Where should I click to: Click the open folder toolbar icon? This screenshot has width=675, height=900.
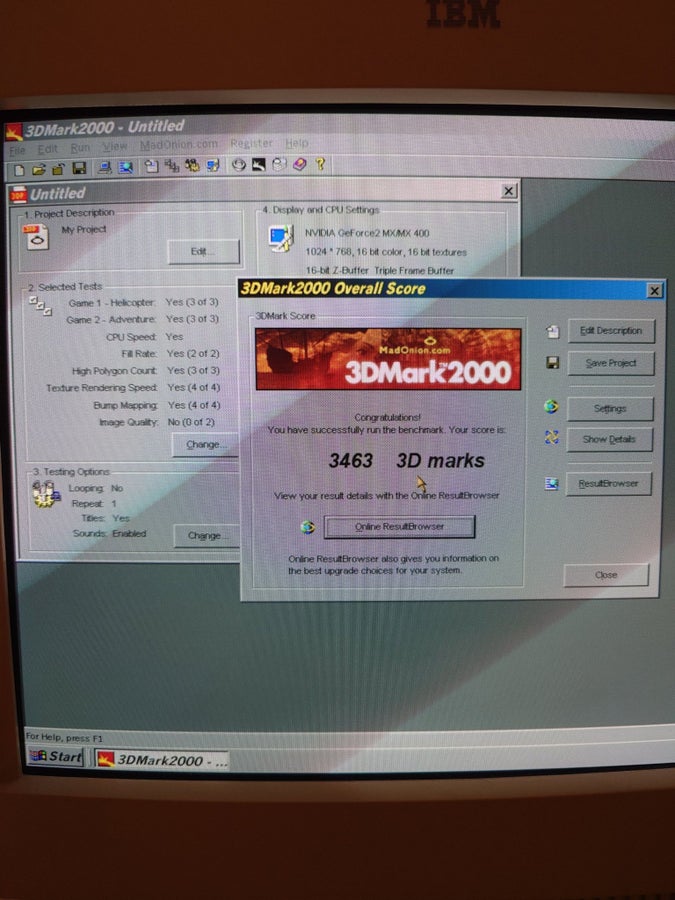39,169
